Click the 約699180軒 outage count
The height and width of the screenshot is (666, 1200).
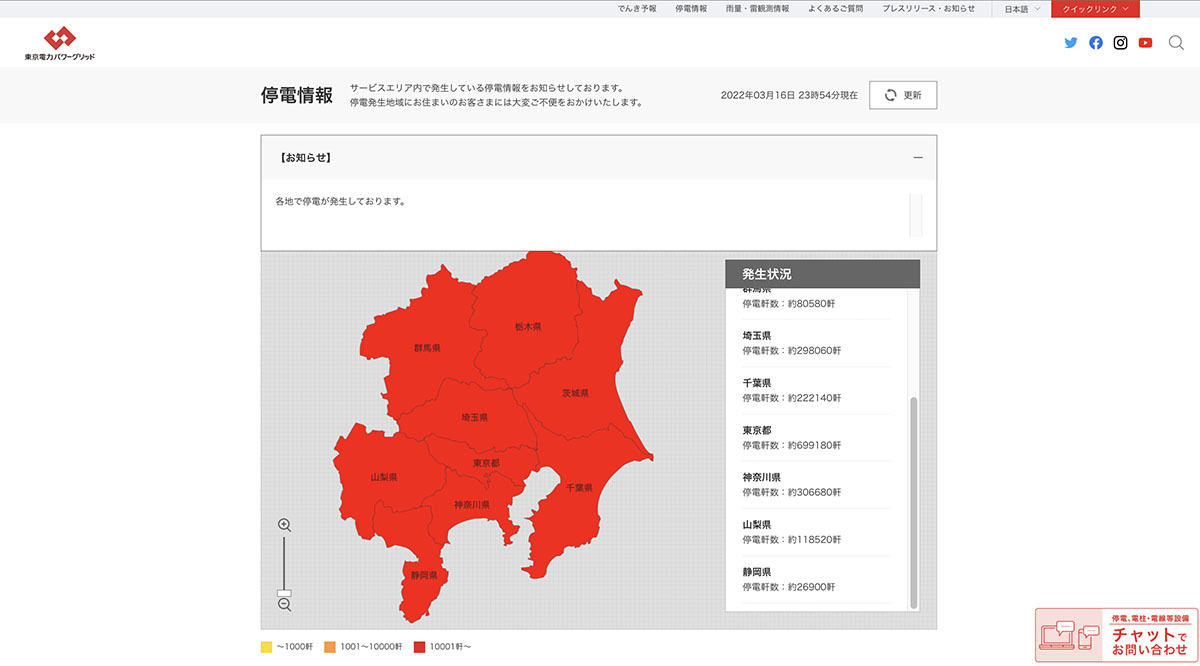[x=815, y=445]
